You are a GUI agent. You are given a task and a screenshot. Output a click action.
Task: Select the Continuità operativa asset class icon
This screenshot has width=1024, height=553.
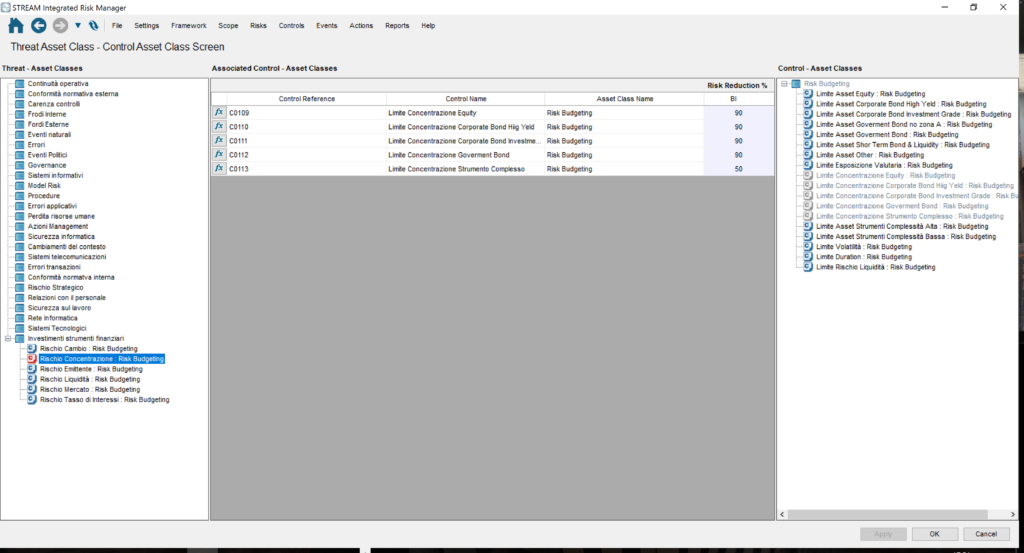[20, 84]
